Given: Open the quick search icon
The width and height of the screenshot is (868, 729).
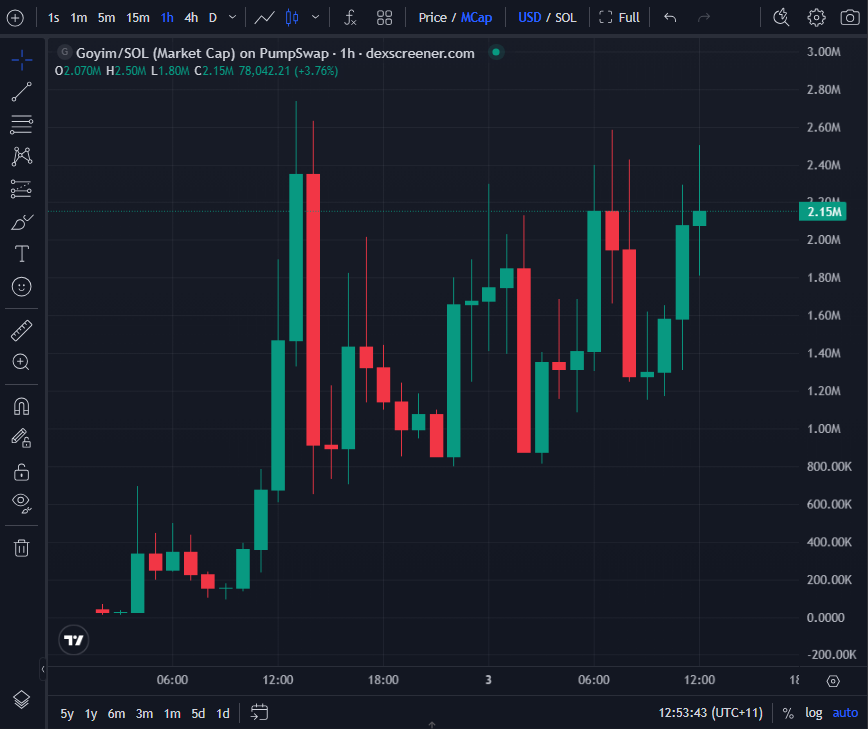Looking at the screenshot, I should pyautogui.click(x=781, y=18).
